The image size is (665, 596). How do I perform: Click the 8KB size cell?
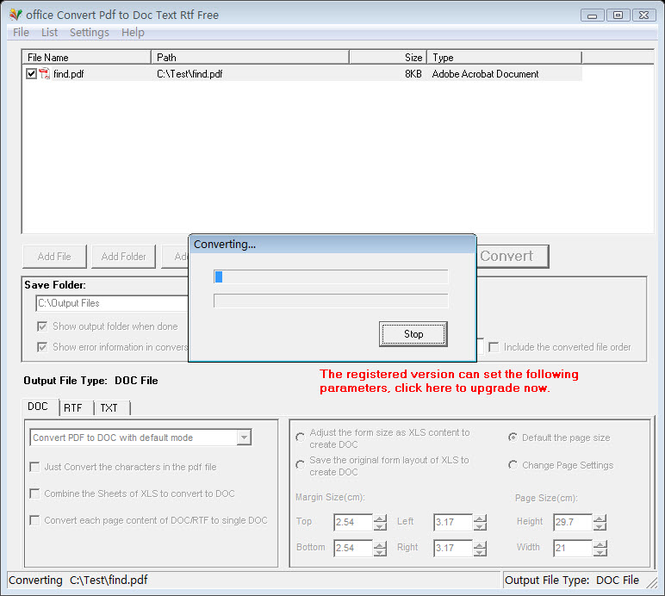(x=413, y=74)
